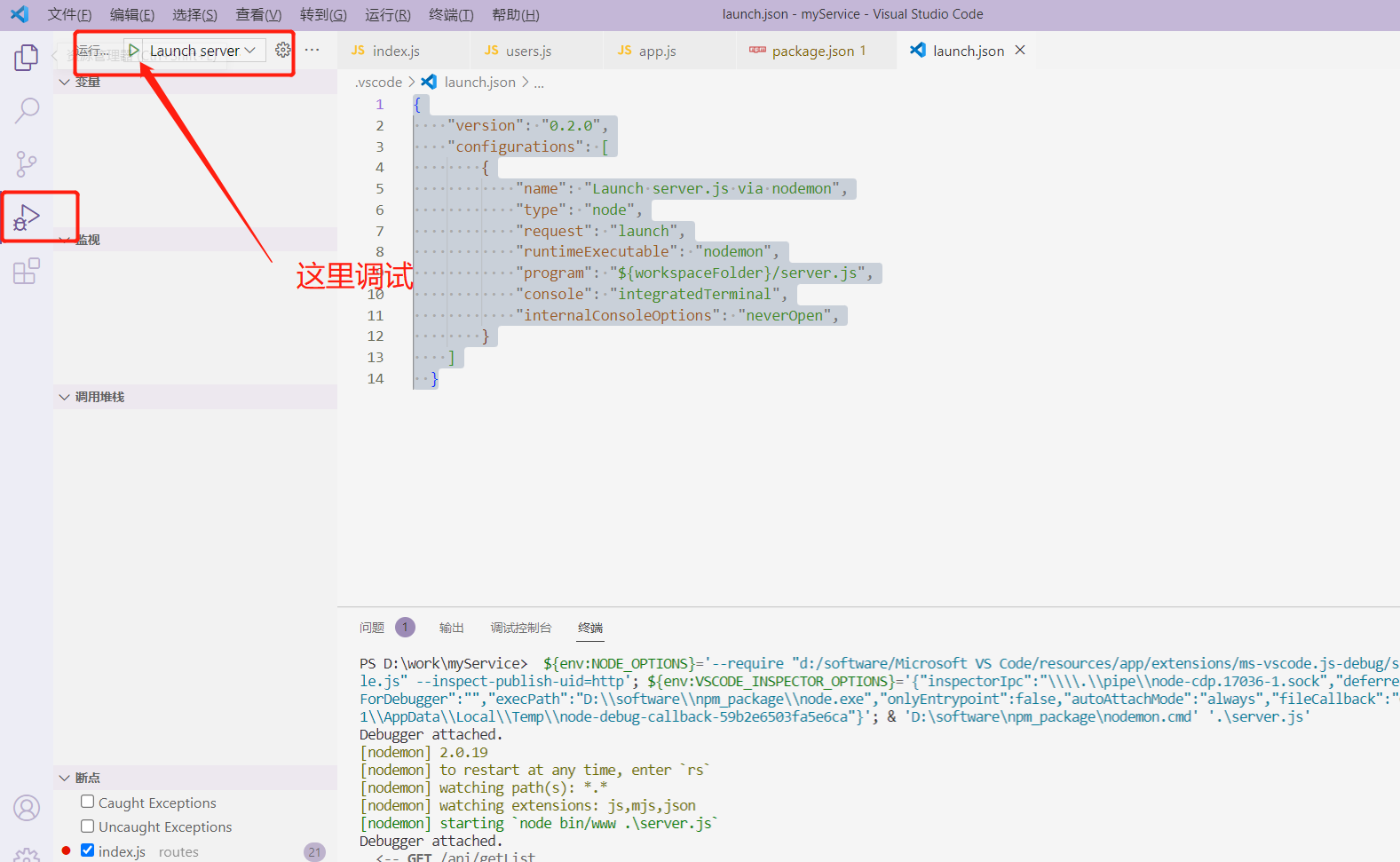Open the 转到(G) menu

pos(323,15)
